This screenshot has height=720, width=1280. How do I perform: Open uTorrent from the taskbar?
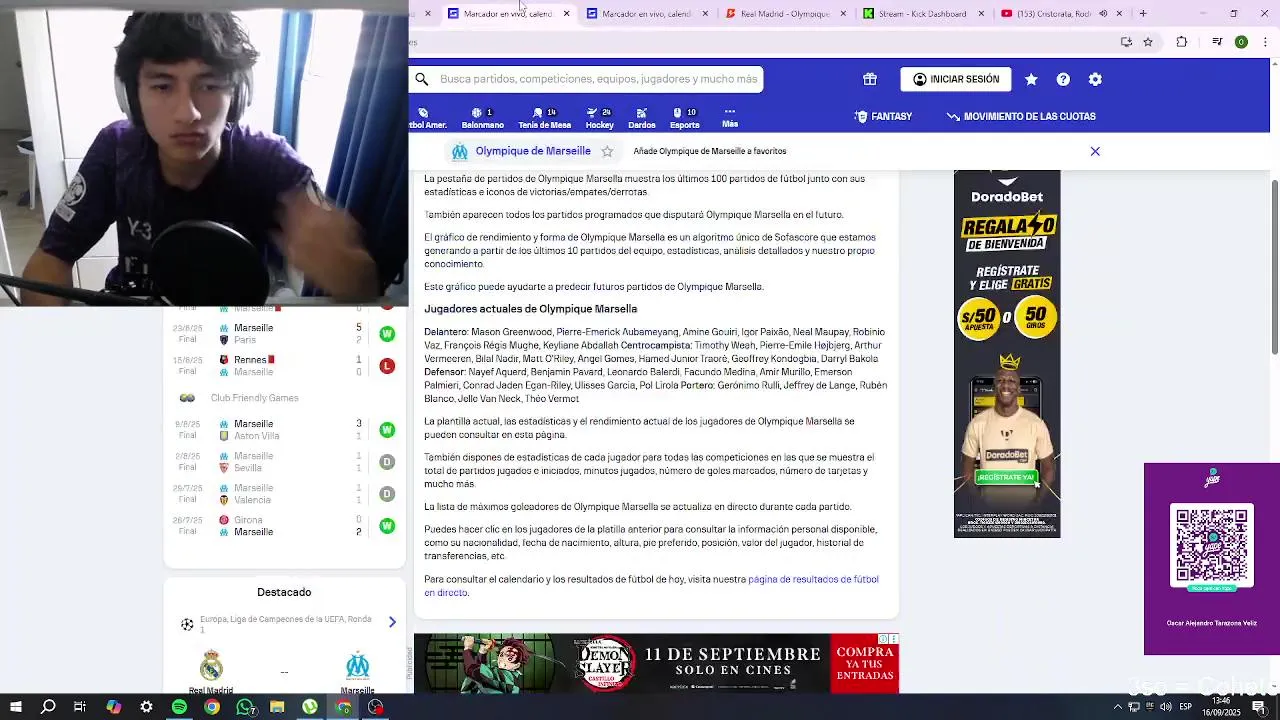tap(310, 707)
